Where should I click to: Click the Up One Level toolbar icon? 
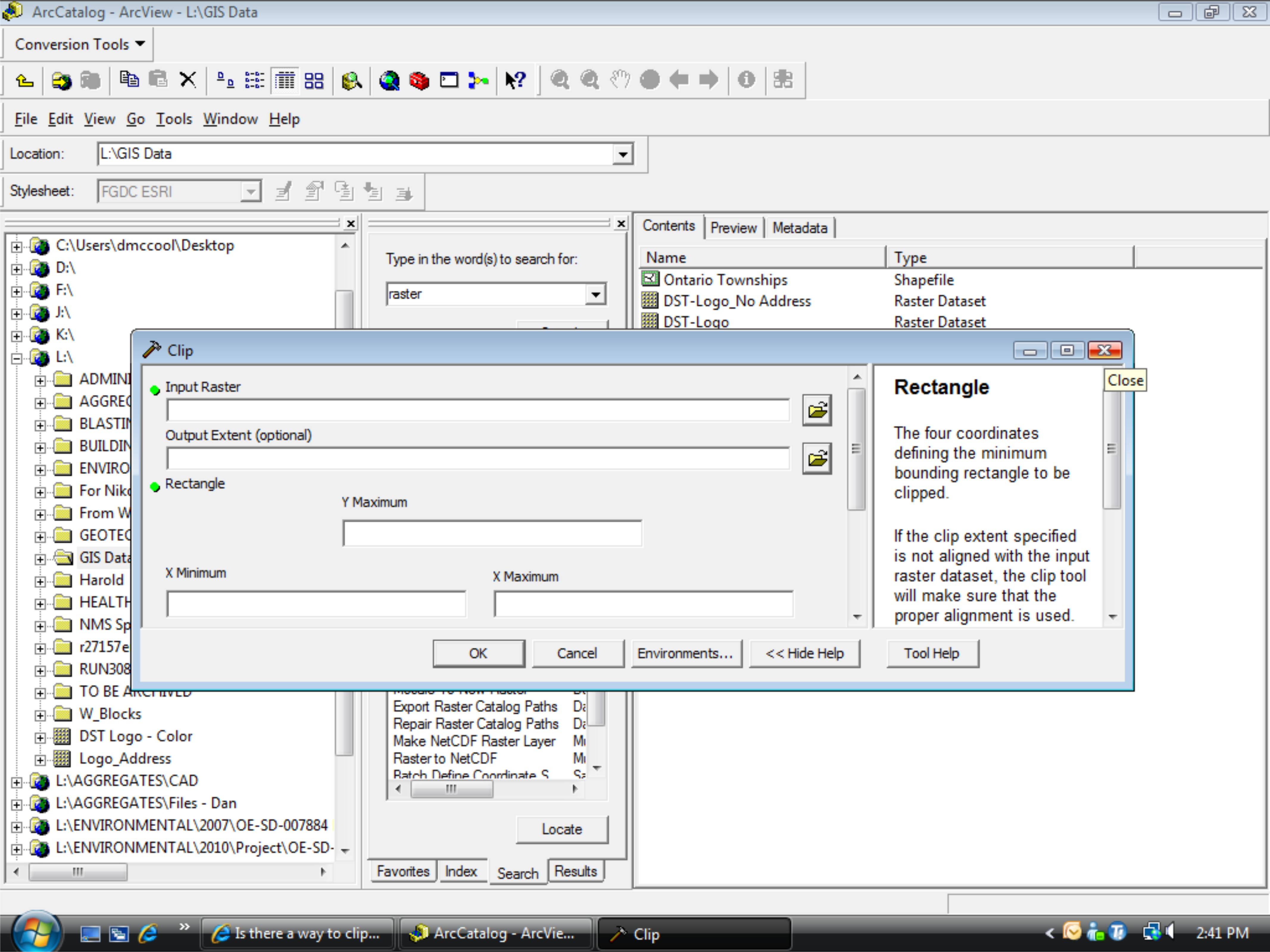[24, 80]
